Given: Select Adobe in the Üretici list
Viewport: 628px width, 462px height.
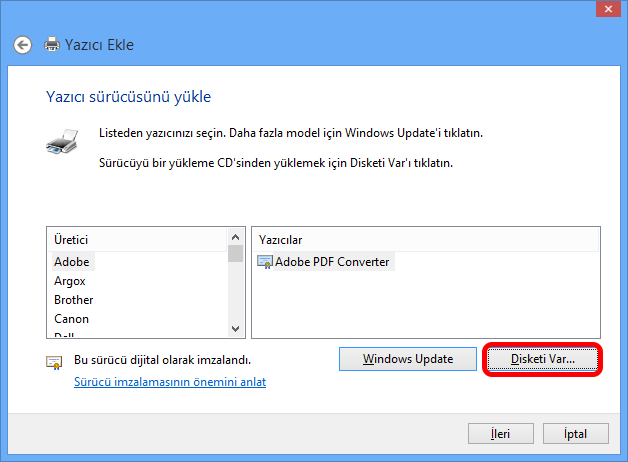Looking at the screenshot, I should tap(72, 262).
